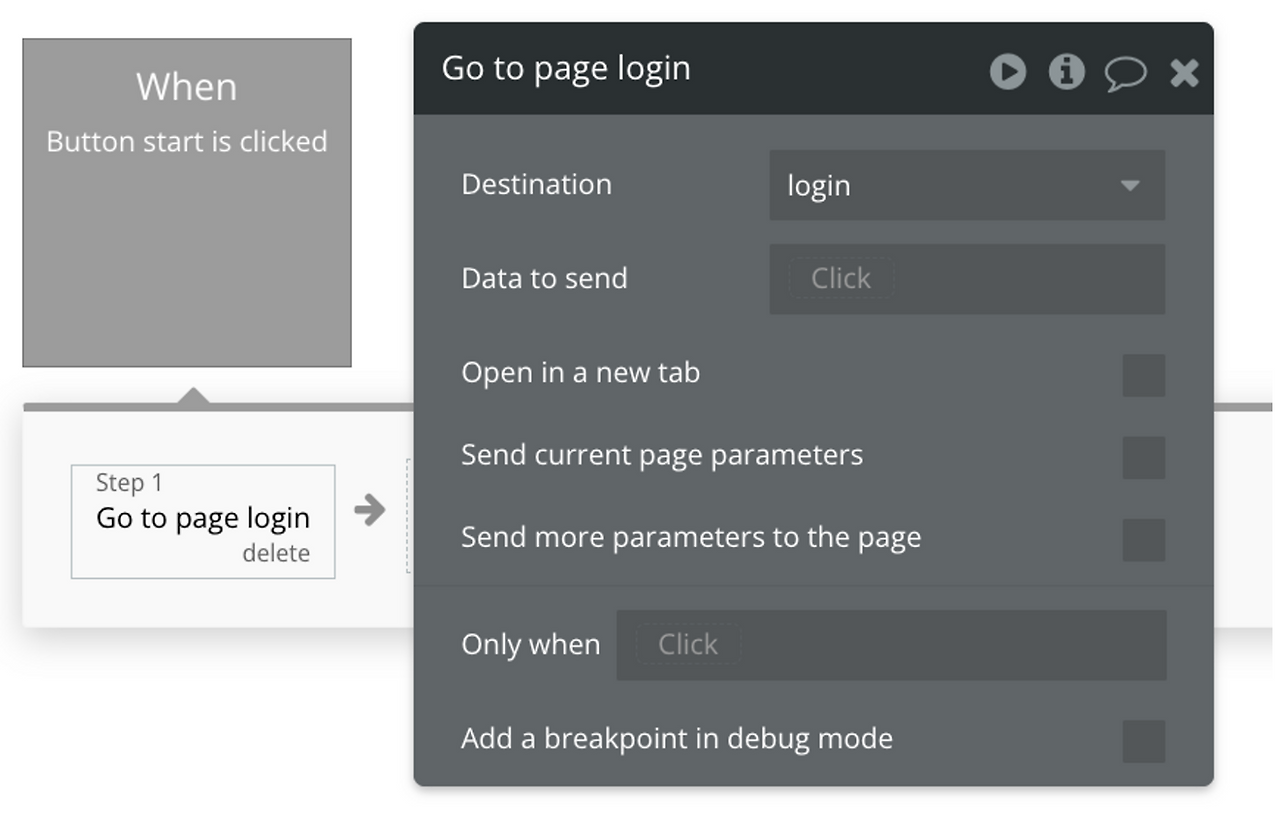Click the Destination label
Image resolution: width=1280 pixels, height=813 pixels.
click(x=536, y=184)
